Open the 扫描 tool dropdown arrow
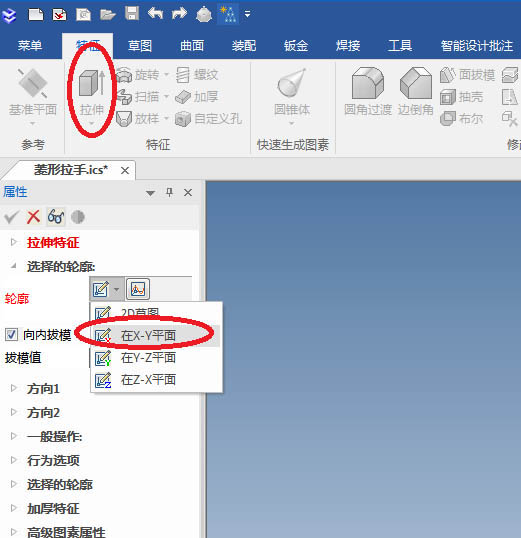The image size is (521, 538). click(166, 97)
